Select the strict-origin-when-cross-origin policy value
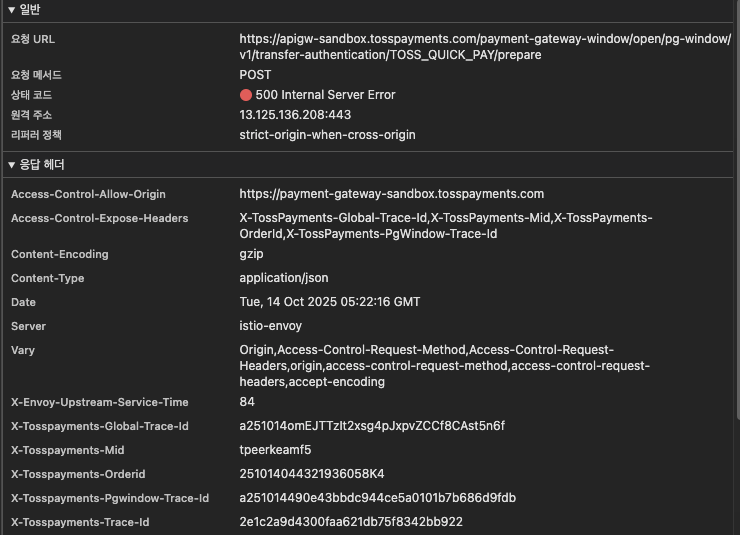Viewport: 740px width, 535px height. pyautogui.click(x=327, y=135)
